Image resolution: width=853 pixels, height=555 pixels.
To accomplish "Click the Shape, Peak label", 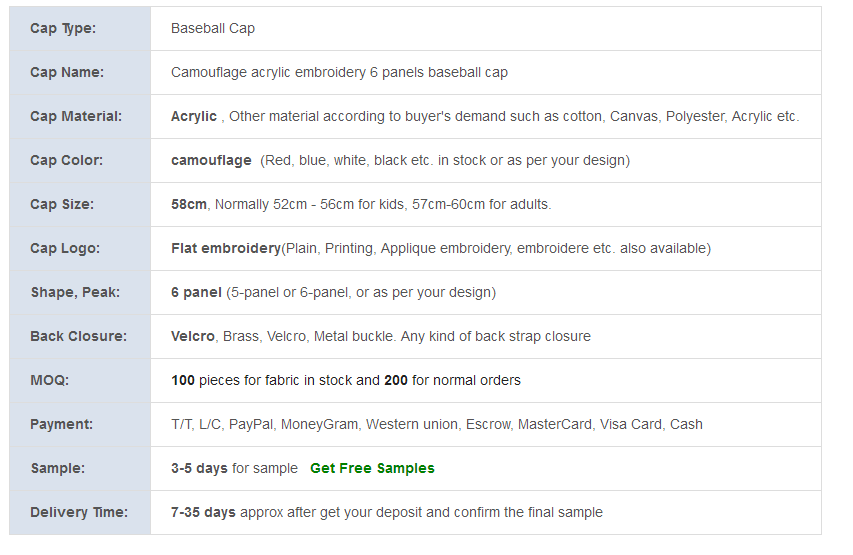I will point(75,292).
